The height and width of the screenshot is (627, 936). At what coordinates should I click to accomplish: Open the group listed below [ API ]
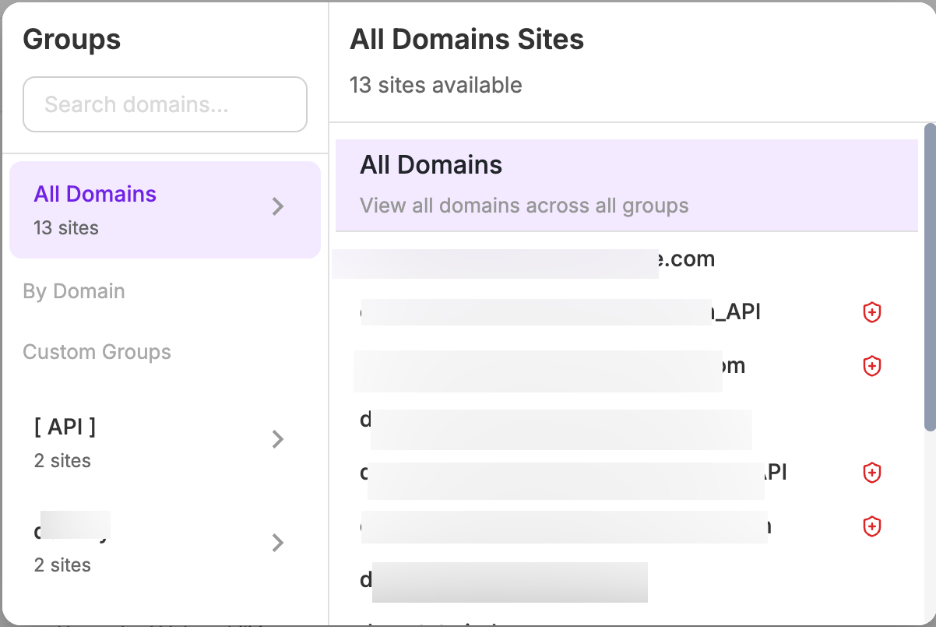150,544
